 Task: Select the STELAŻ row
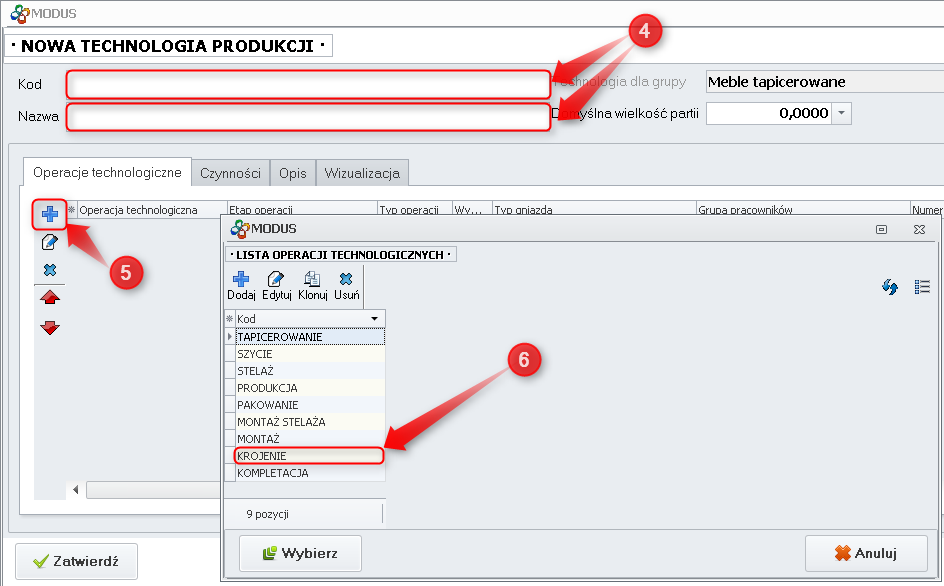pyautogui.click(x=310, y=371)
